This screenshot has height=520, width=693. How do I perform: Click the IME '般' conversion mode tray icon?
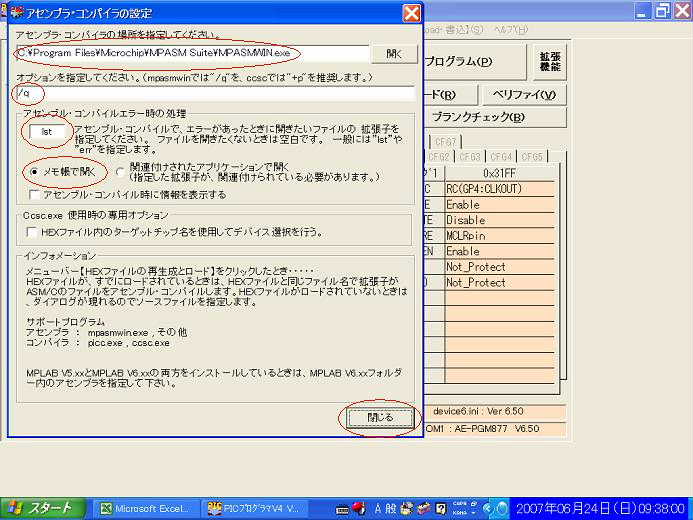tap(392, 508)
